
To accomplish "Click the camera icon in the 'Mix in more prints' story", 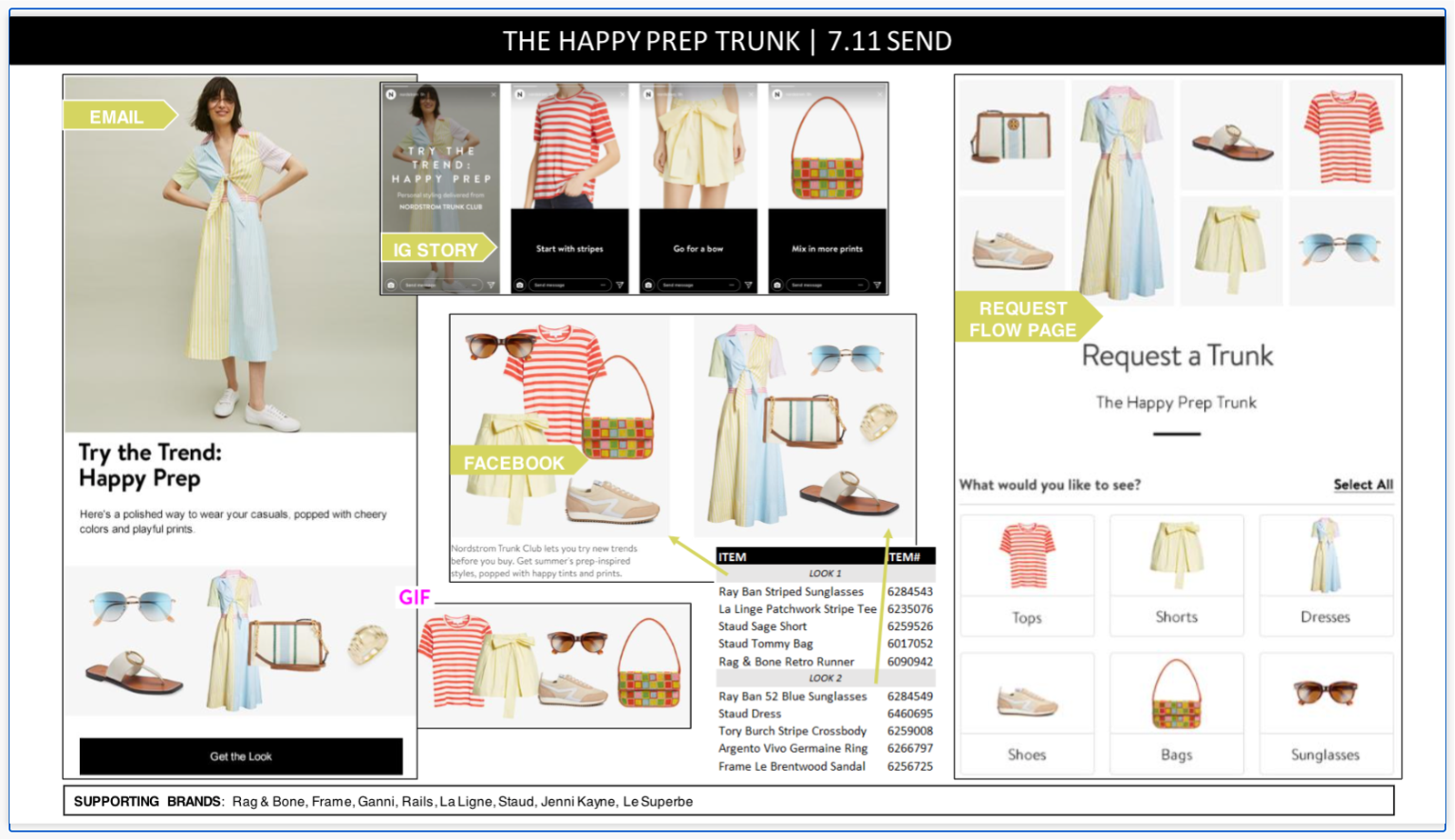I will [x=778, y=285].
